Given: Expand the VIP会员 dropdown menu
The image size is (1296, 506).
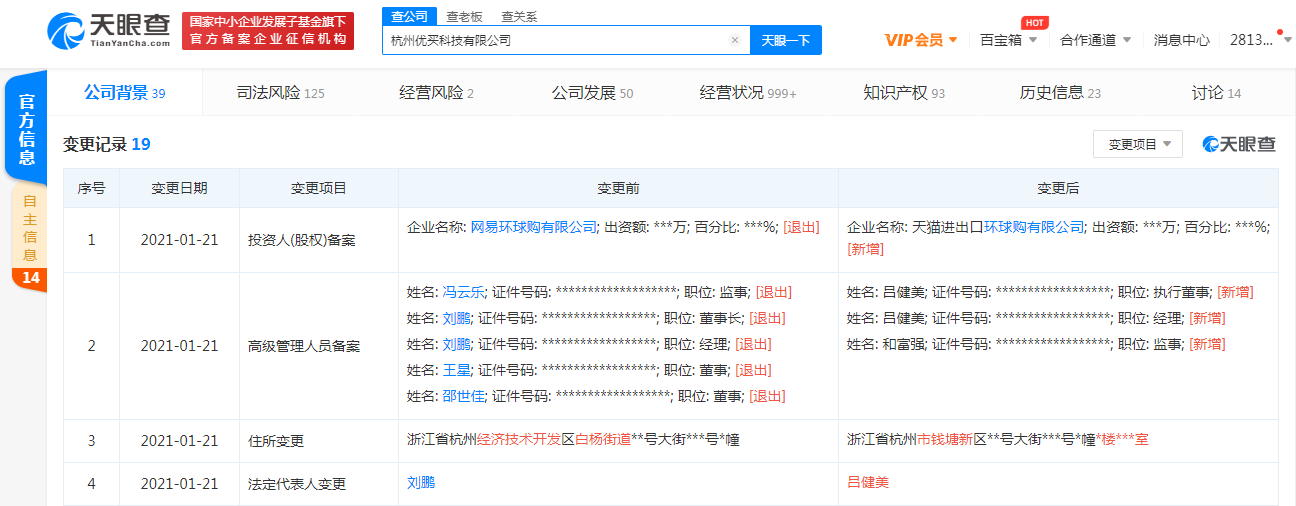Looking at the screenshot, I should pyautogui.click(x=921, y=40).
